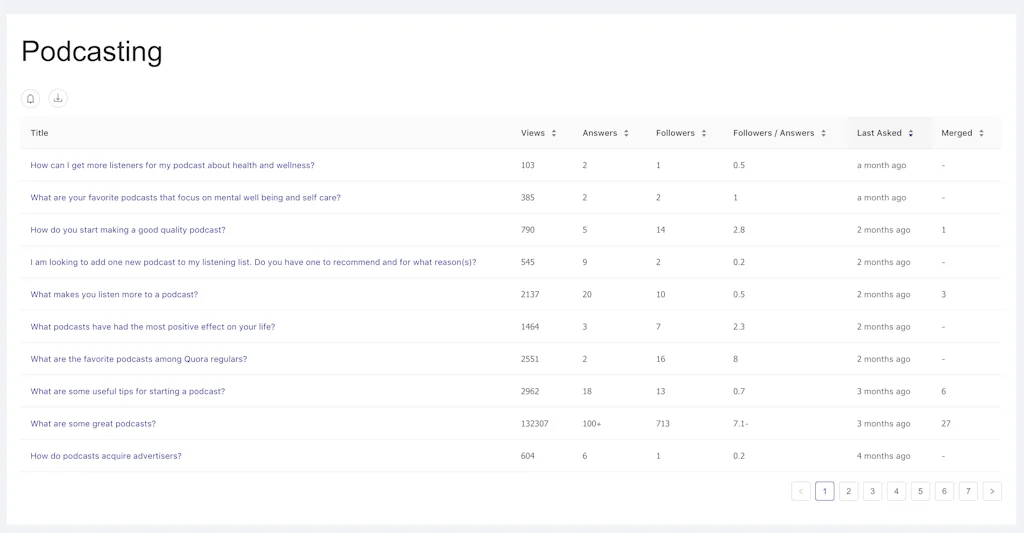This screenshot has height=533, width=1024.
Task: Click the Podcasting page heading
Action: pyautogui.click(x=91, y=52)
